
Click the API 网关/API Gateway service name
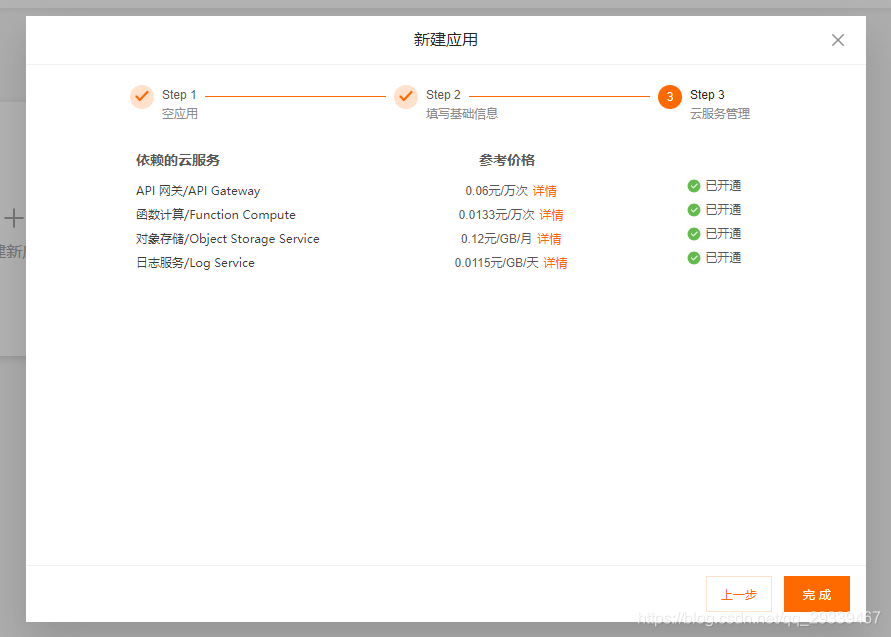click(197, 190)
